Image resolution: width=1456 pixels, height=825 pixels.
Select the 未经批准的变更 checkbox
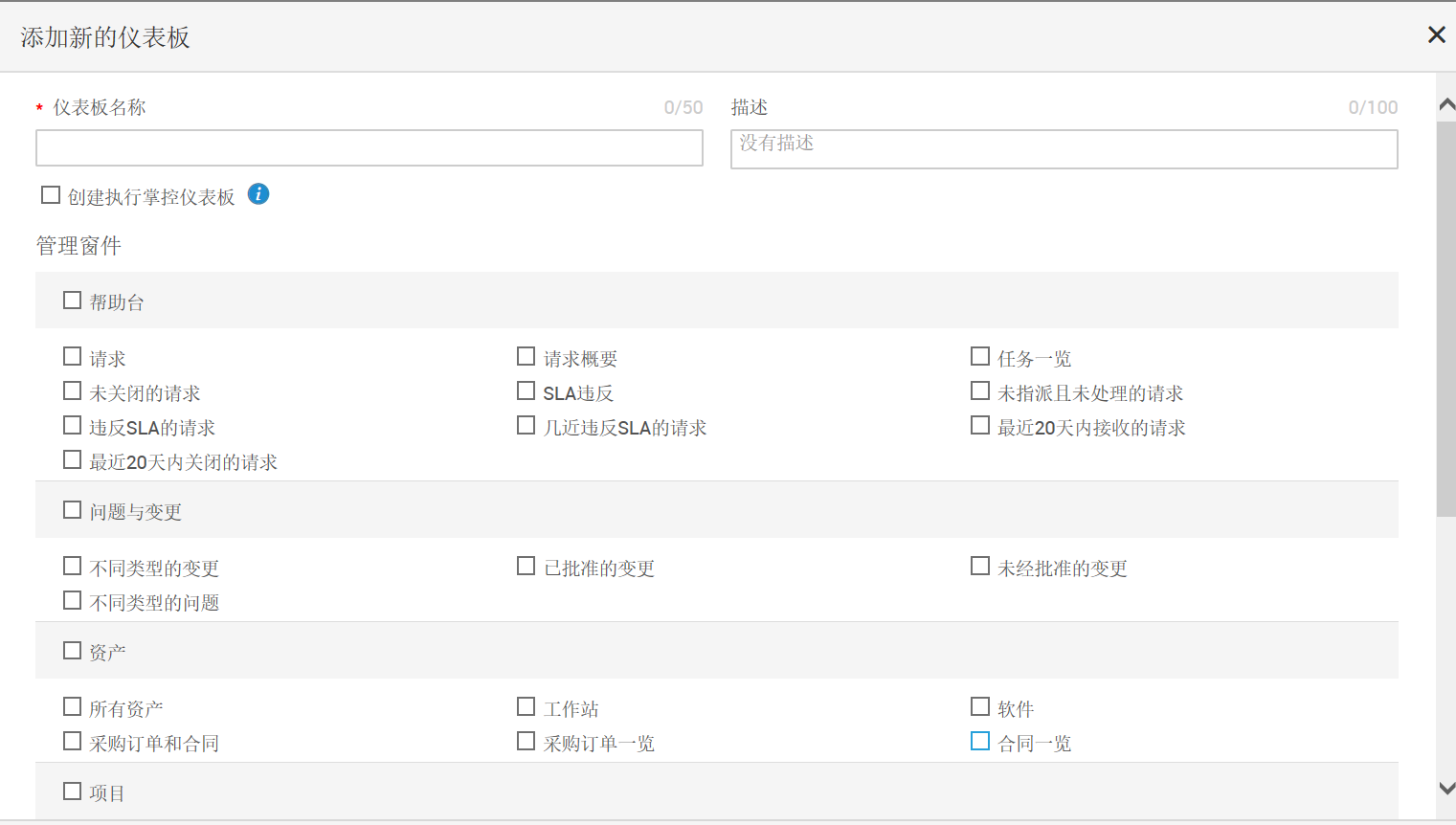pyautogui.click(x=979, y=567)
